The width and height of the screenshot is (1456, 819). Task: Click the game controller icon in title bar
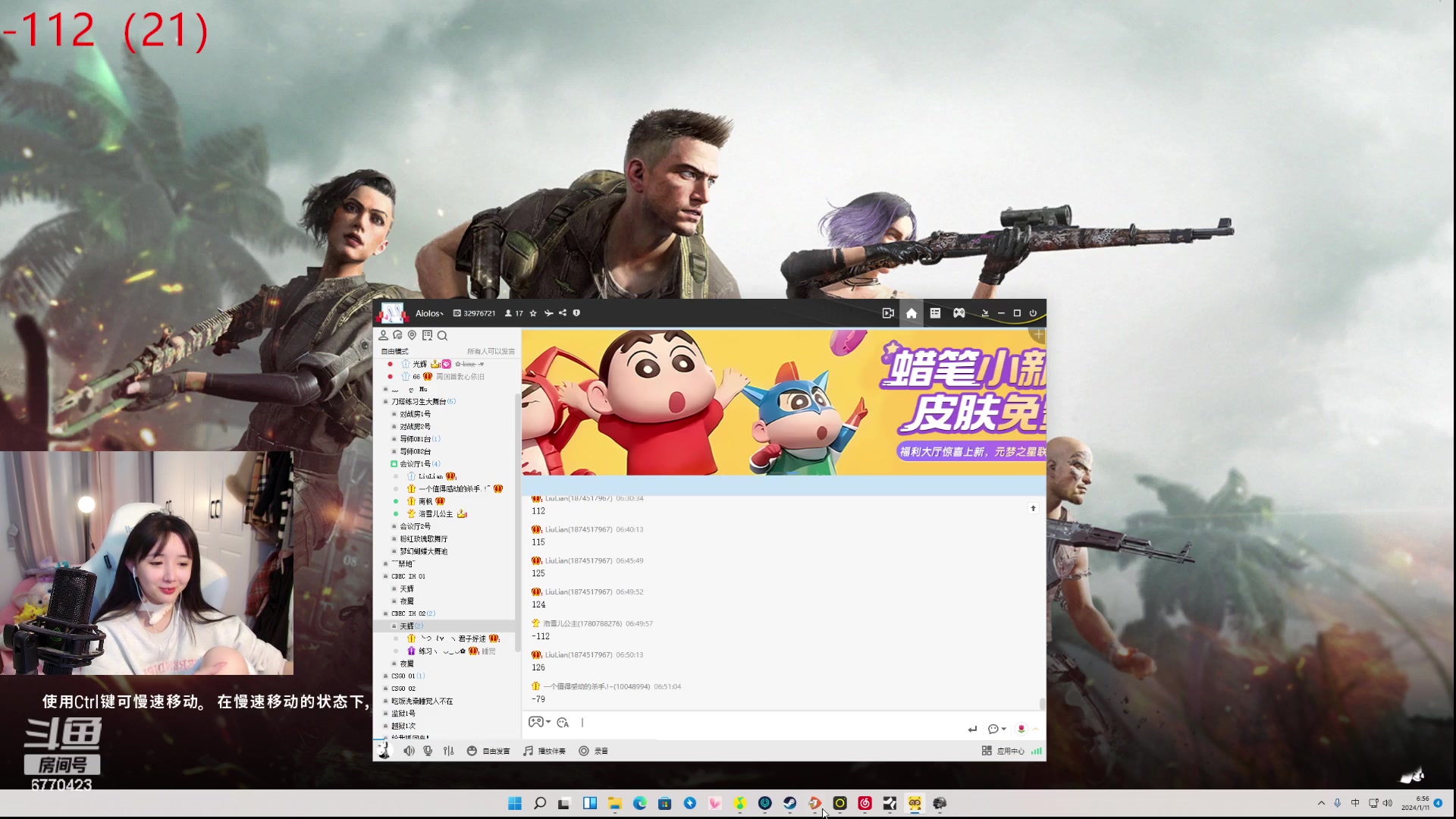(959, 313)
